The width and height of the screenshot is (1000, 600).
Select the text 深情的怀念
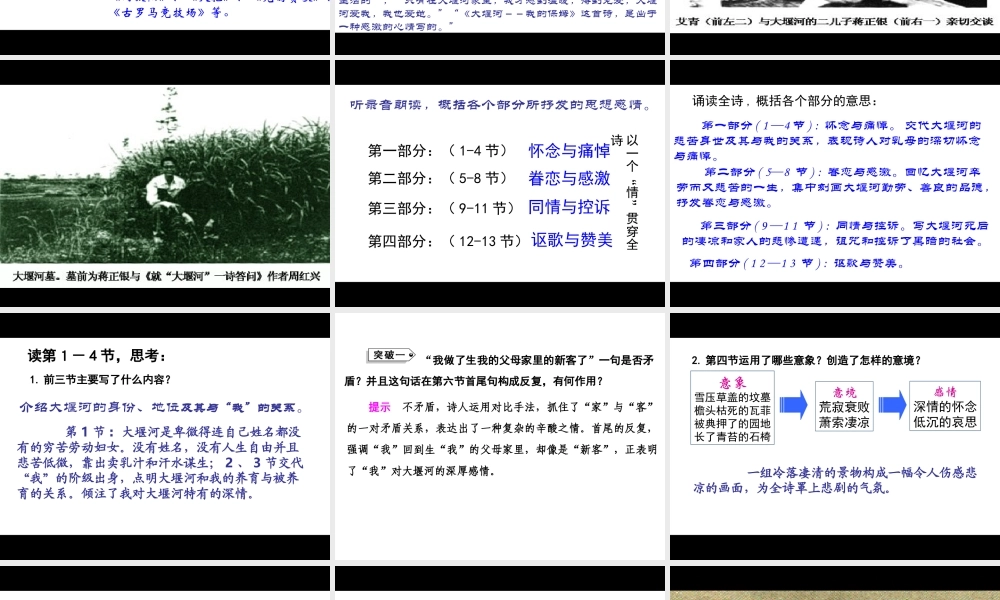[945, 406]
